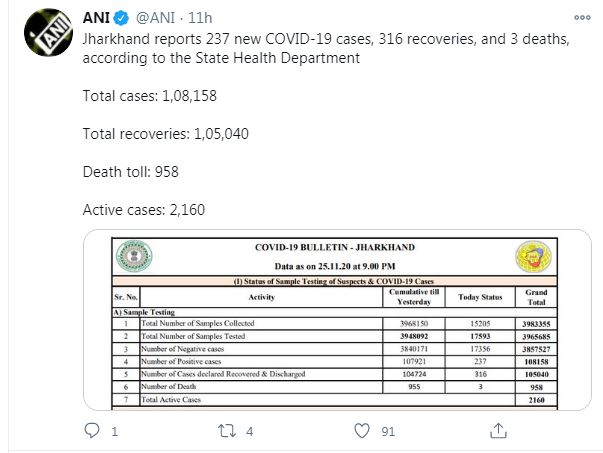Click the yellow health mission logo in bulletin
Image resolution: width=603 pixels, height=453 pixels.
click(533, 256)
